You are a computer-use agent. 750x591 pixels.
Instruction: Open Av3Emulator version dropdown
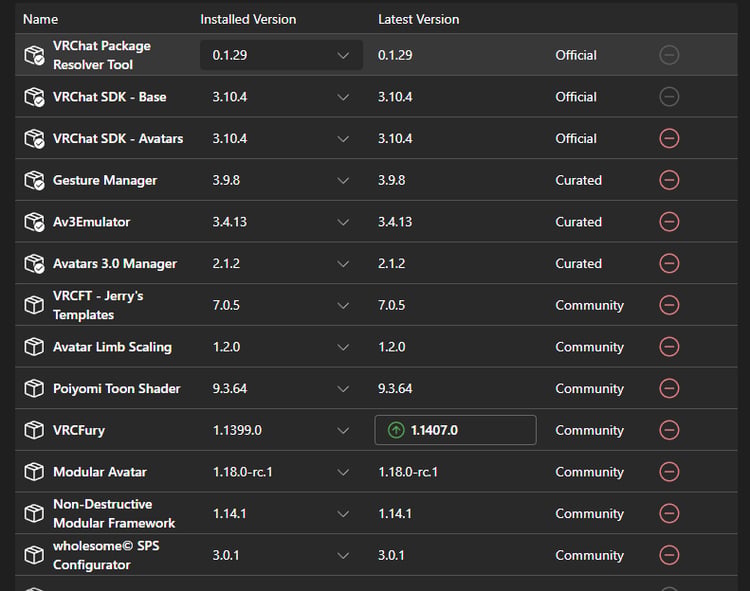281,222
